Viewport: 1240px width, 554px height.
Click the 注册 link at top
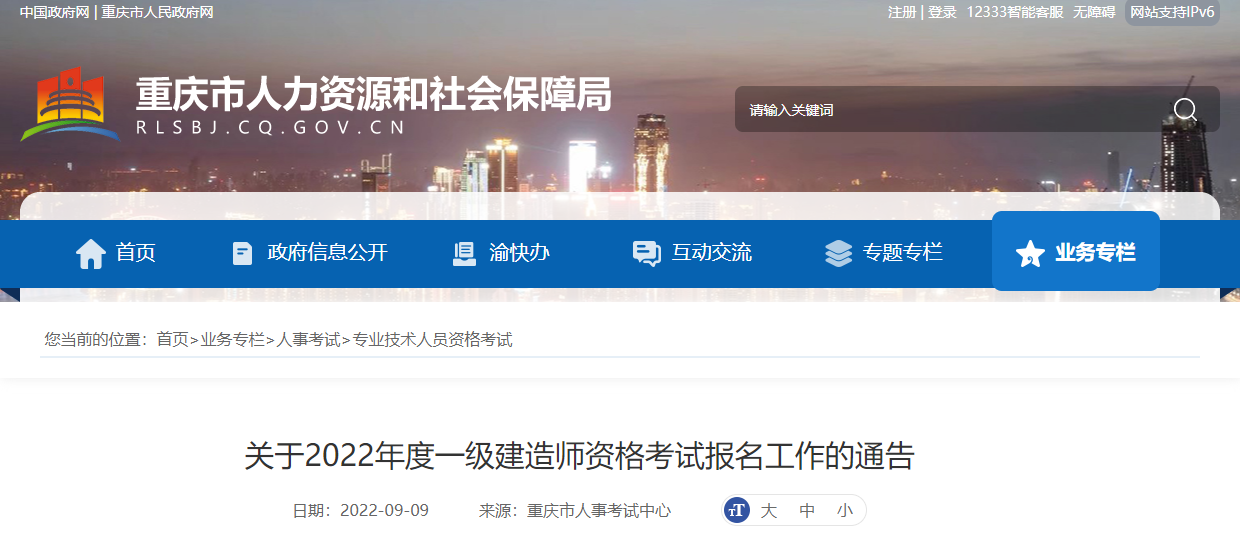pyautogui.click(x=901, y=12)
